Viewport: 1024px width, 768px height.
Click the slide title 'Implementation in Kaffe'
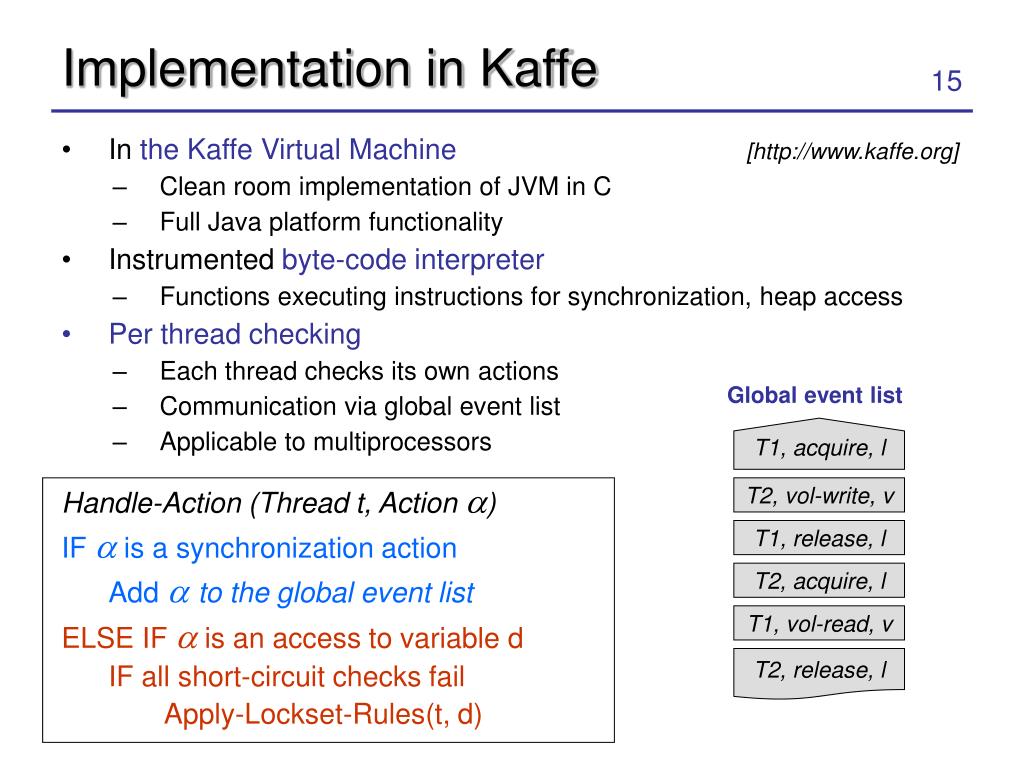(330, 69)
